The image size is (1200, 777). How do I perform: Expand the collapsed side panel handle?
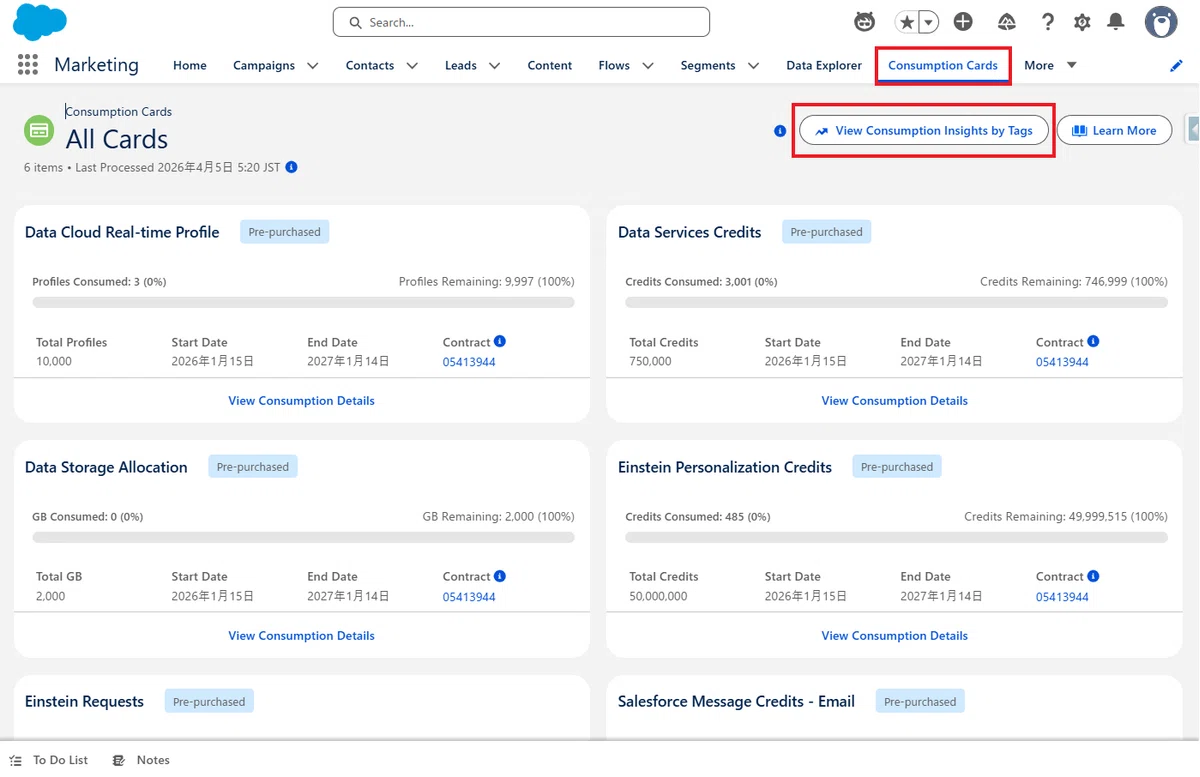pos(1192,129)
